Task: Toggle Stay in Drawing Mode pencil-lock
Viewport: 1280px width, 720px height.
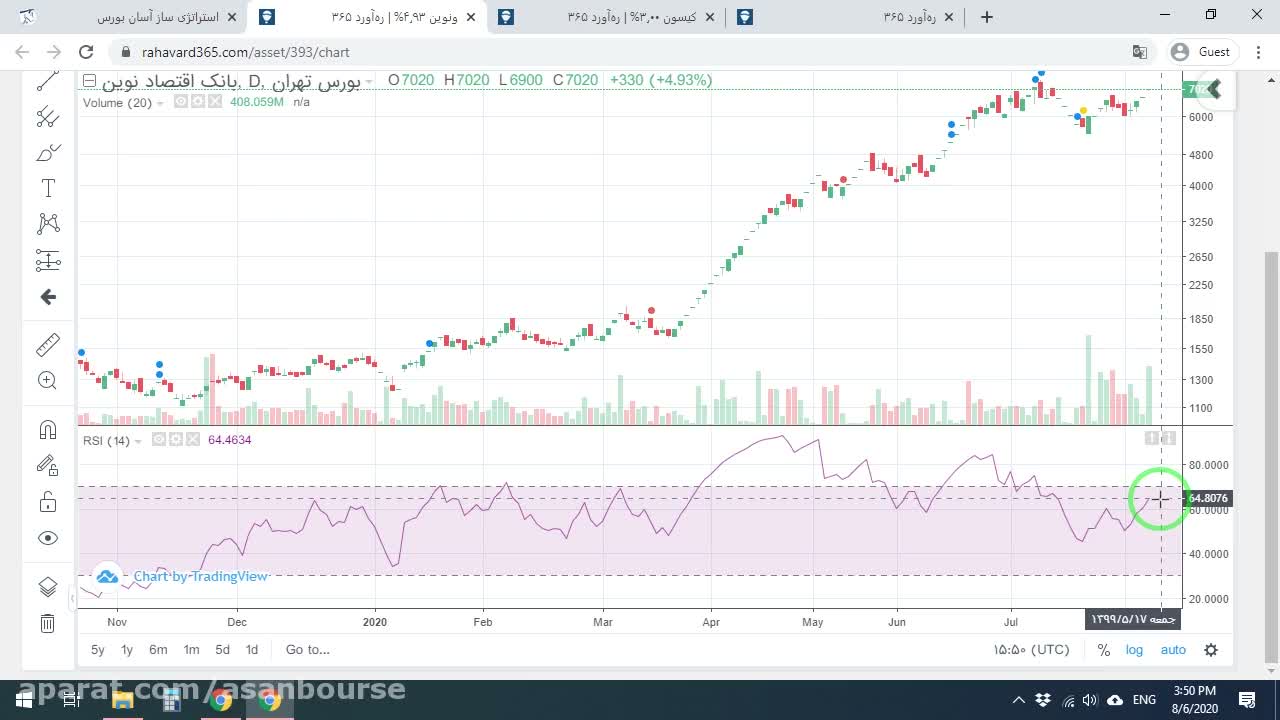Action: [48, 465]
